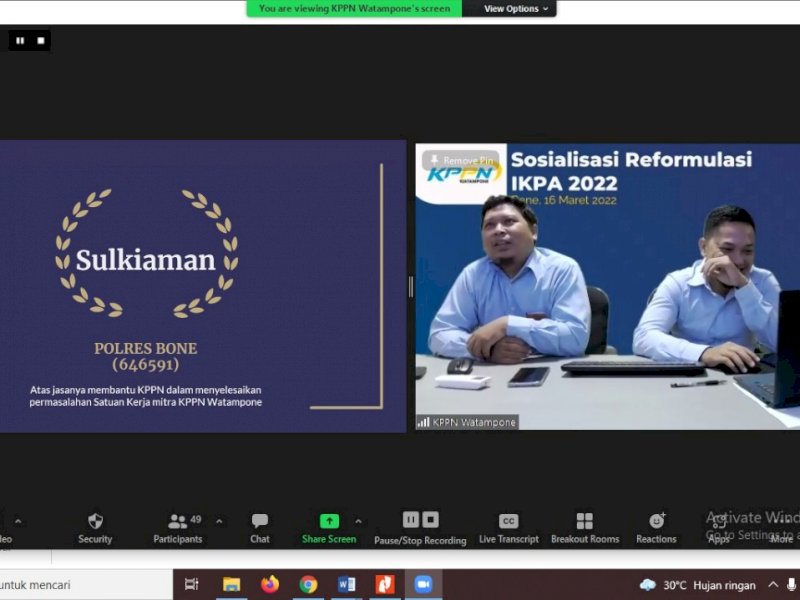Viewport: 800px width, 600px height.
Task: Click the screen-share notification banner
Action: [354, 9]
